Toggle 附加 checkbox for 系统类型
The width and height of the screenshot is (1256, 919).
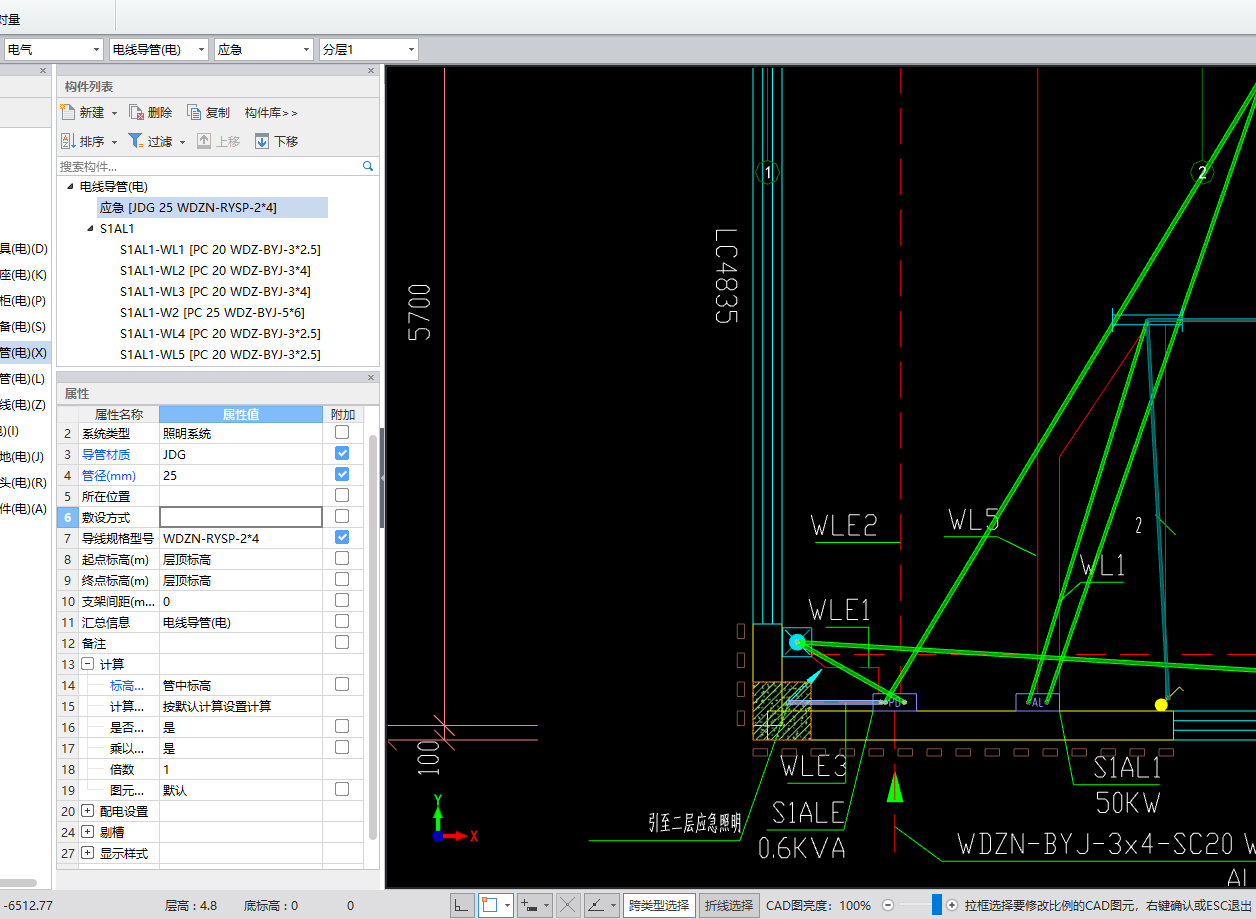pyautogui.click(x=342, y=432)
